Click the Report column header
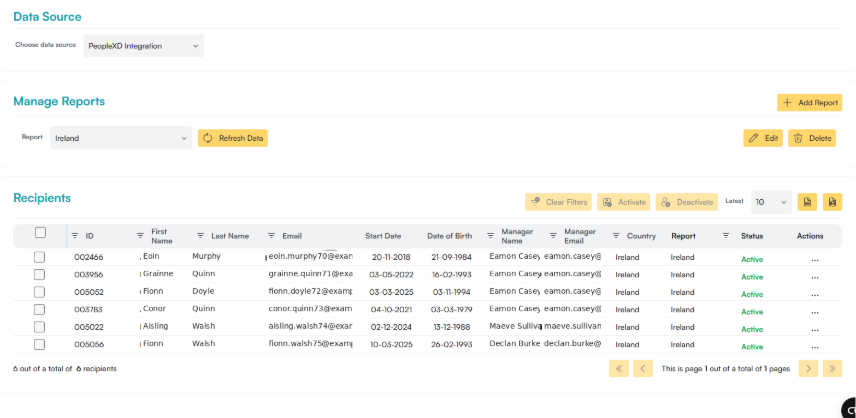The height and width of the screenshot is (418, 856). point(683,236)
